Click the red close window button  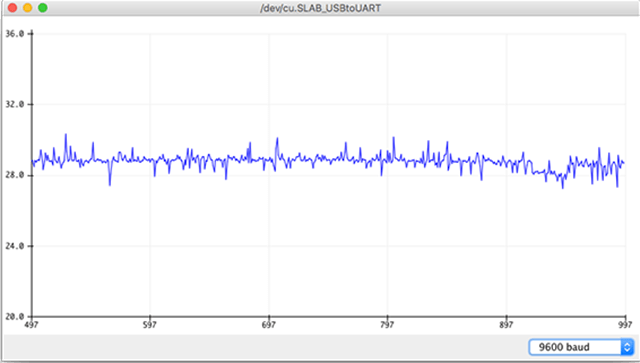[12, 8]
